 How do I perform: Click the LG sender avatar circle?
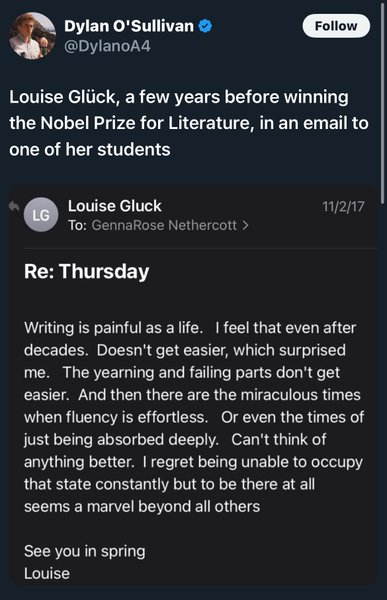[x=41, y=215]
